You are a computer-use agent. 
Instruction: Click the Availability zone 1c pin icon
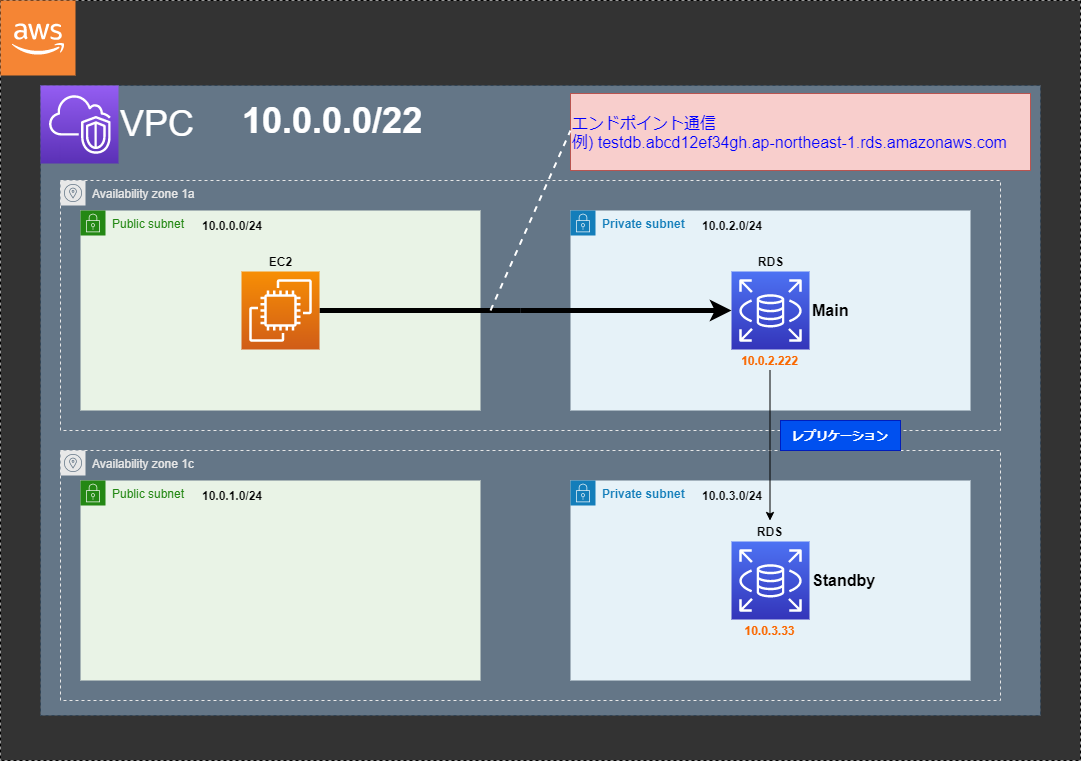pos(73,464)
